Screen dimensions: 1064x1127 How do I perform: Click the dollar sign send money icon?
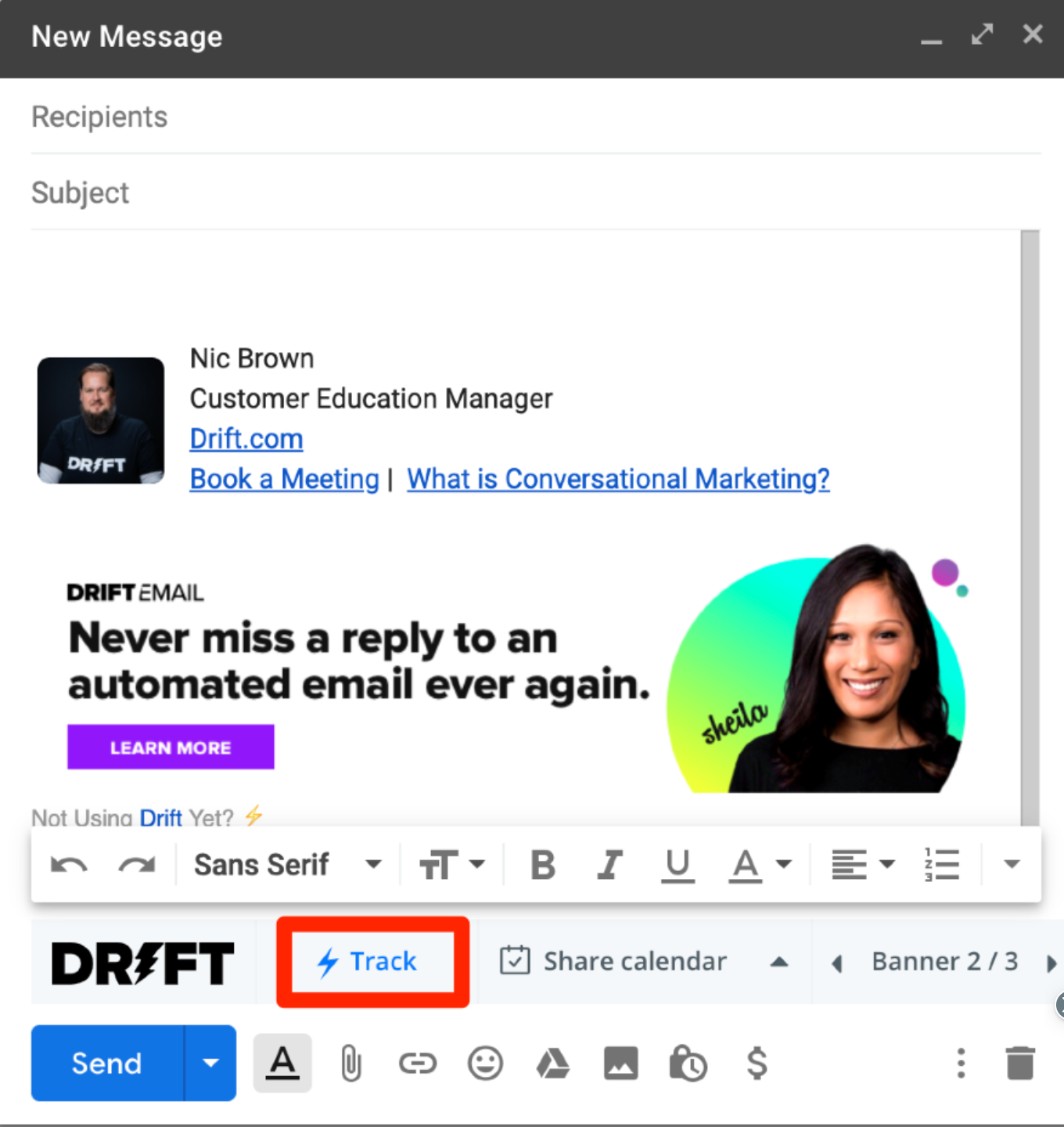pos(757,1063)
